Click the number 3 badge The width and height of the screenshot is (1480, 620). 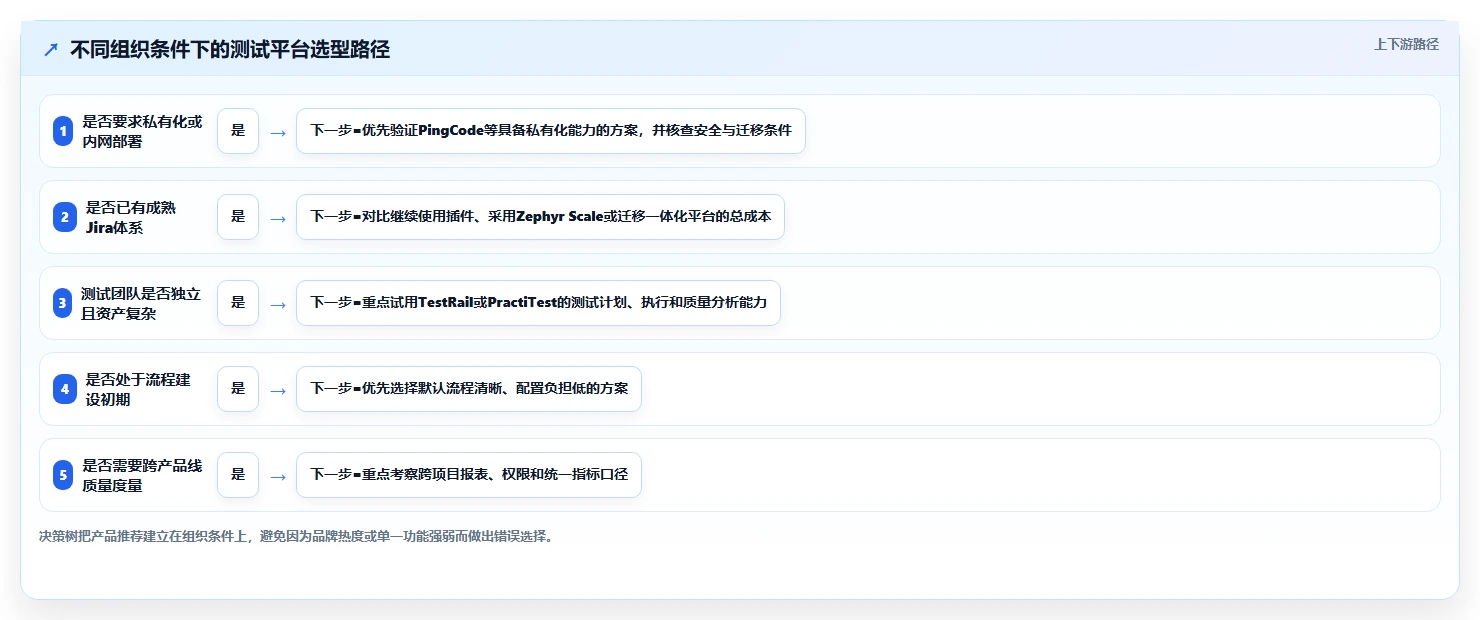click(x=63, y=303)
